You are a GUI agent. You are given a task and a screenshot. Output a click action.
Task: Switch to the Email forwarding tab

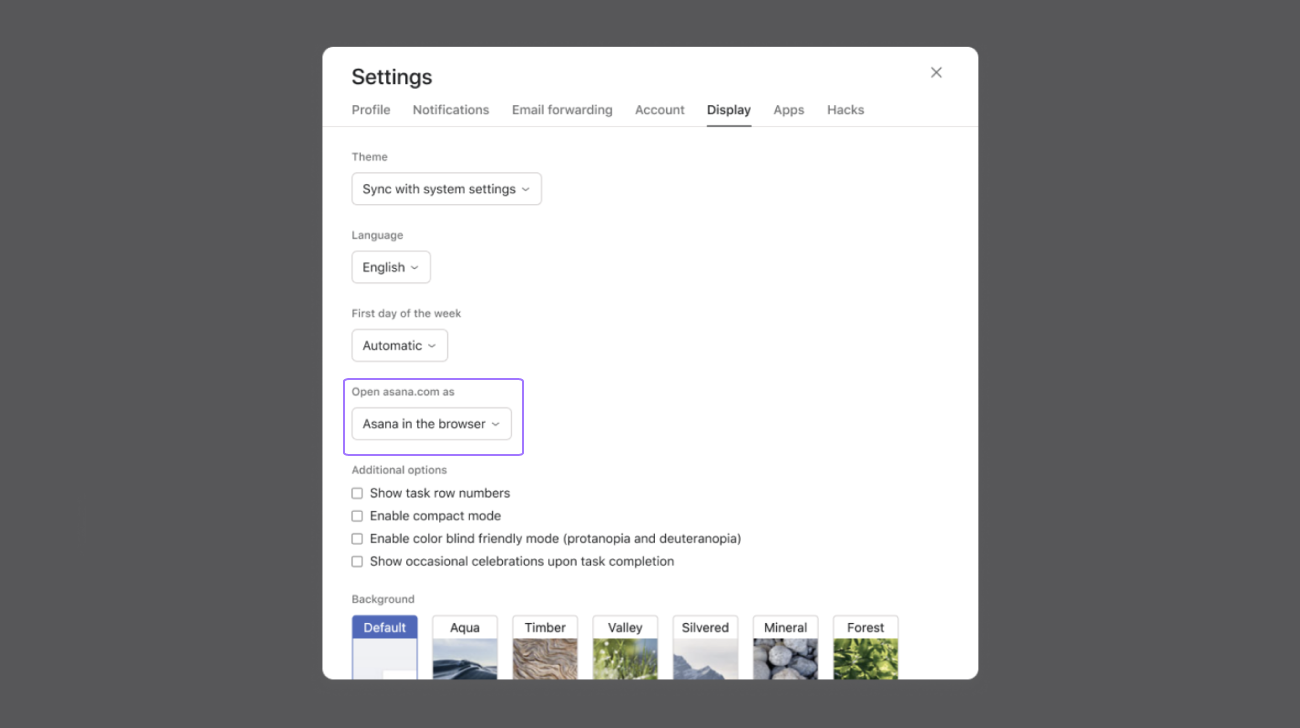(562, 110)
